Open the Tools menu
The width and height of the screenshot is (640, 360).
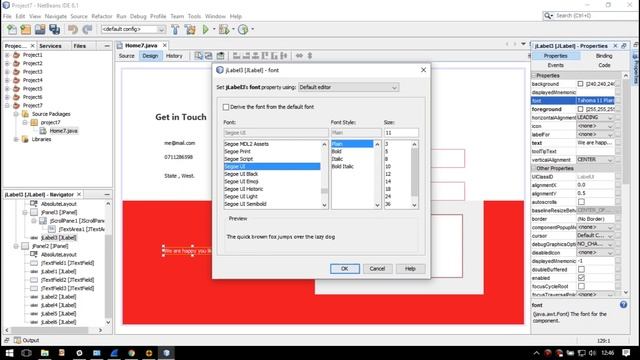pos(194,16)
